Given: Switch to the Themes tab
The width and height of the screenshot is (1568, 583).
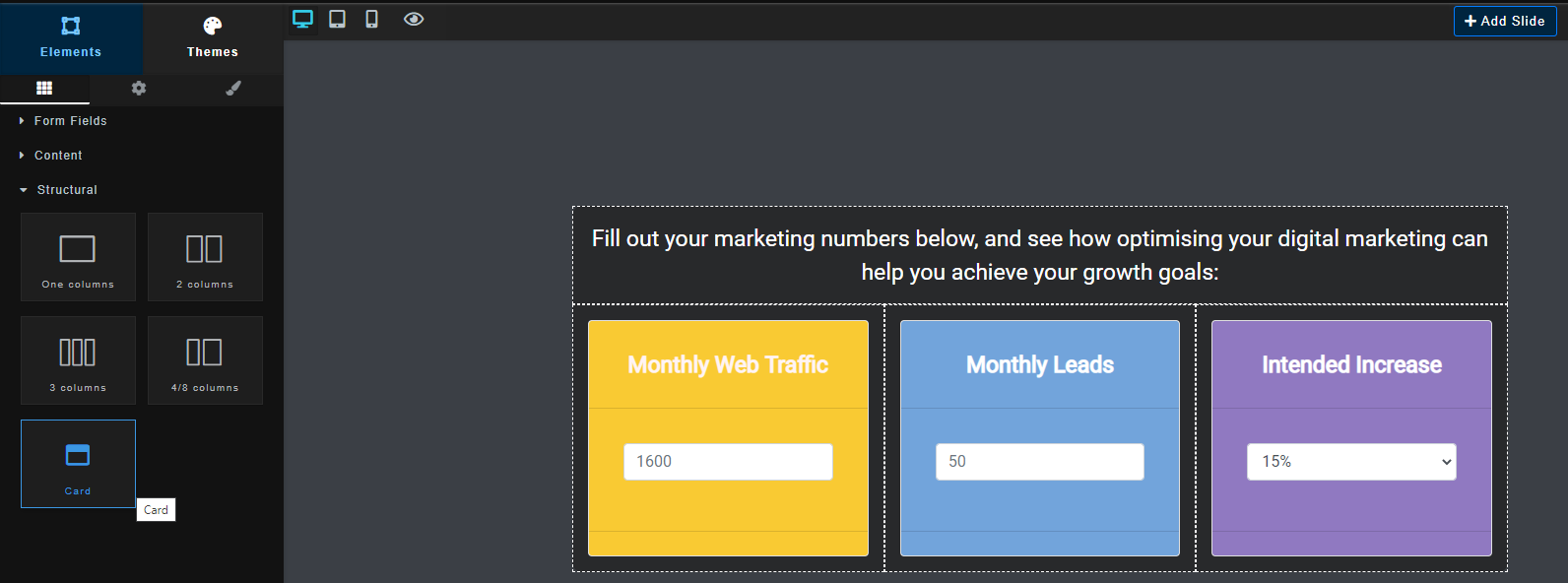Looking at the screenshot, I should (x=213, y=37).
